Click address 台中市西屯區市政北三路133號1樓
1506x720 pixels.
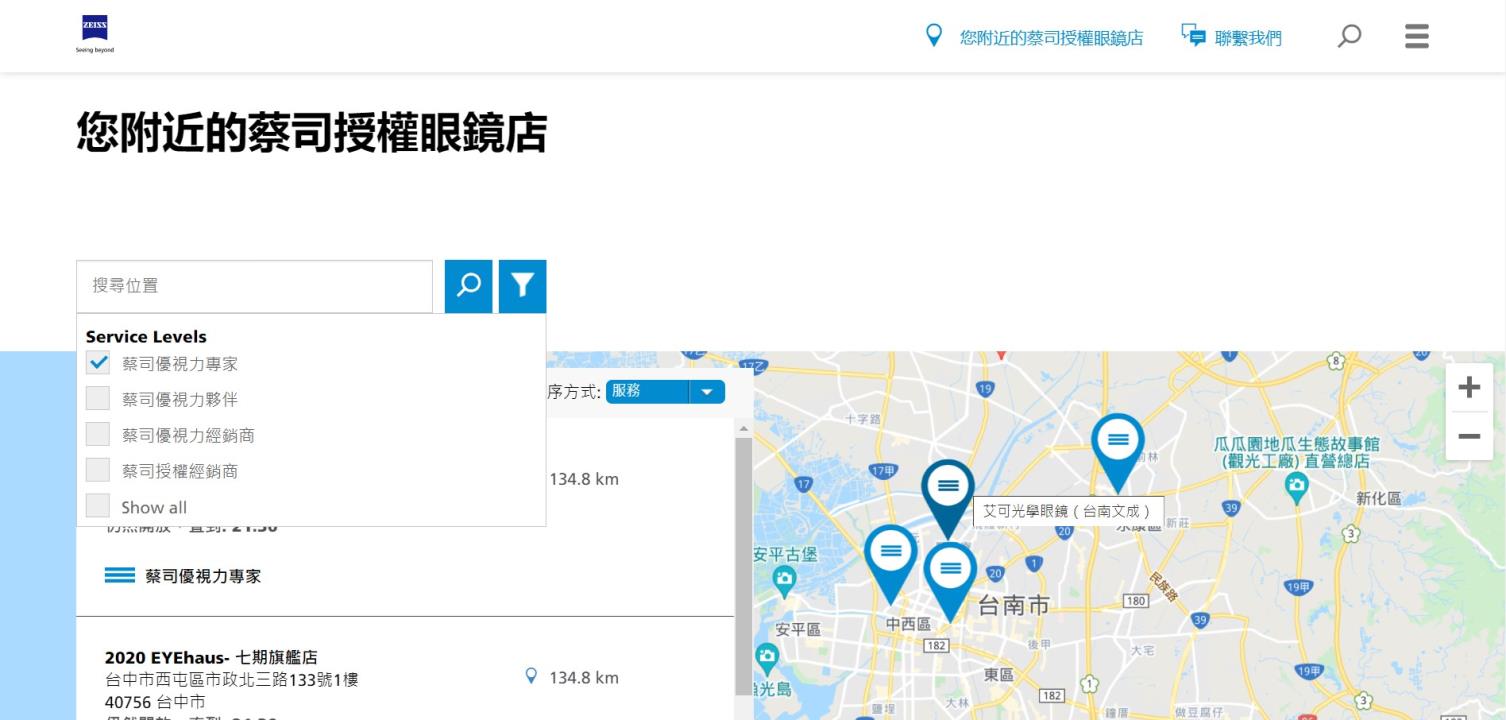[x=232, y=680]
